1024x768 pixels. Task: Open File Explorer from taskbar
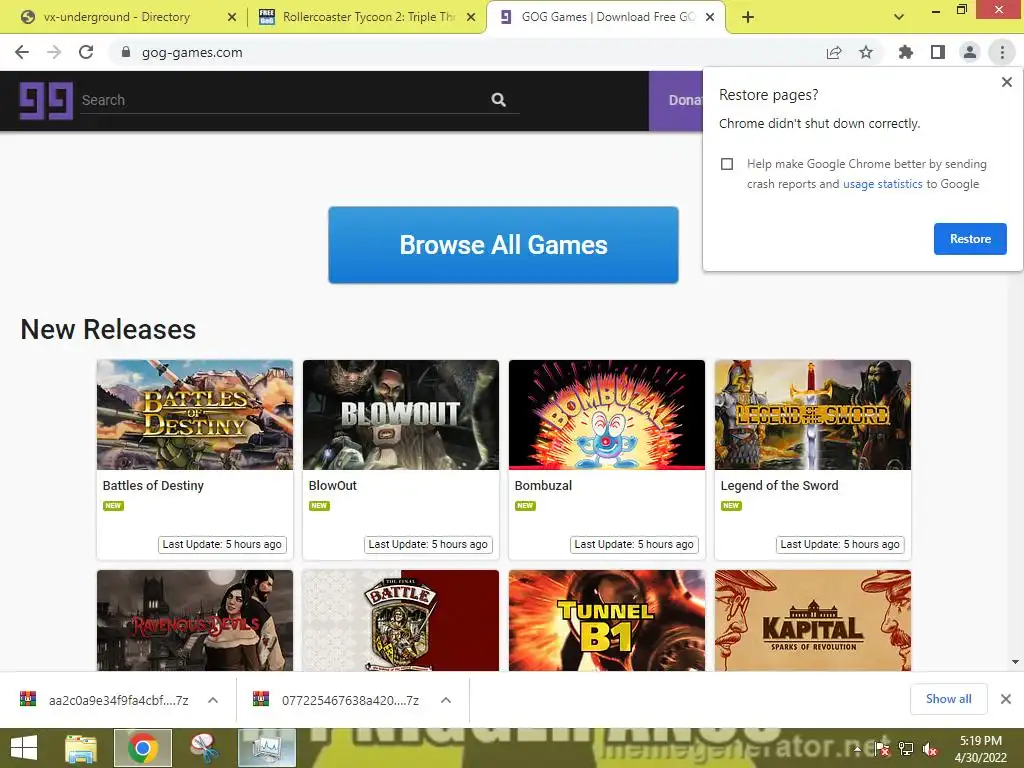(81, 748)
